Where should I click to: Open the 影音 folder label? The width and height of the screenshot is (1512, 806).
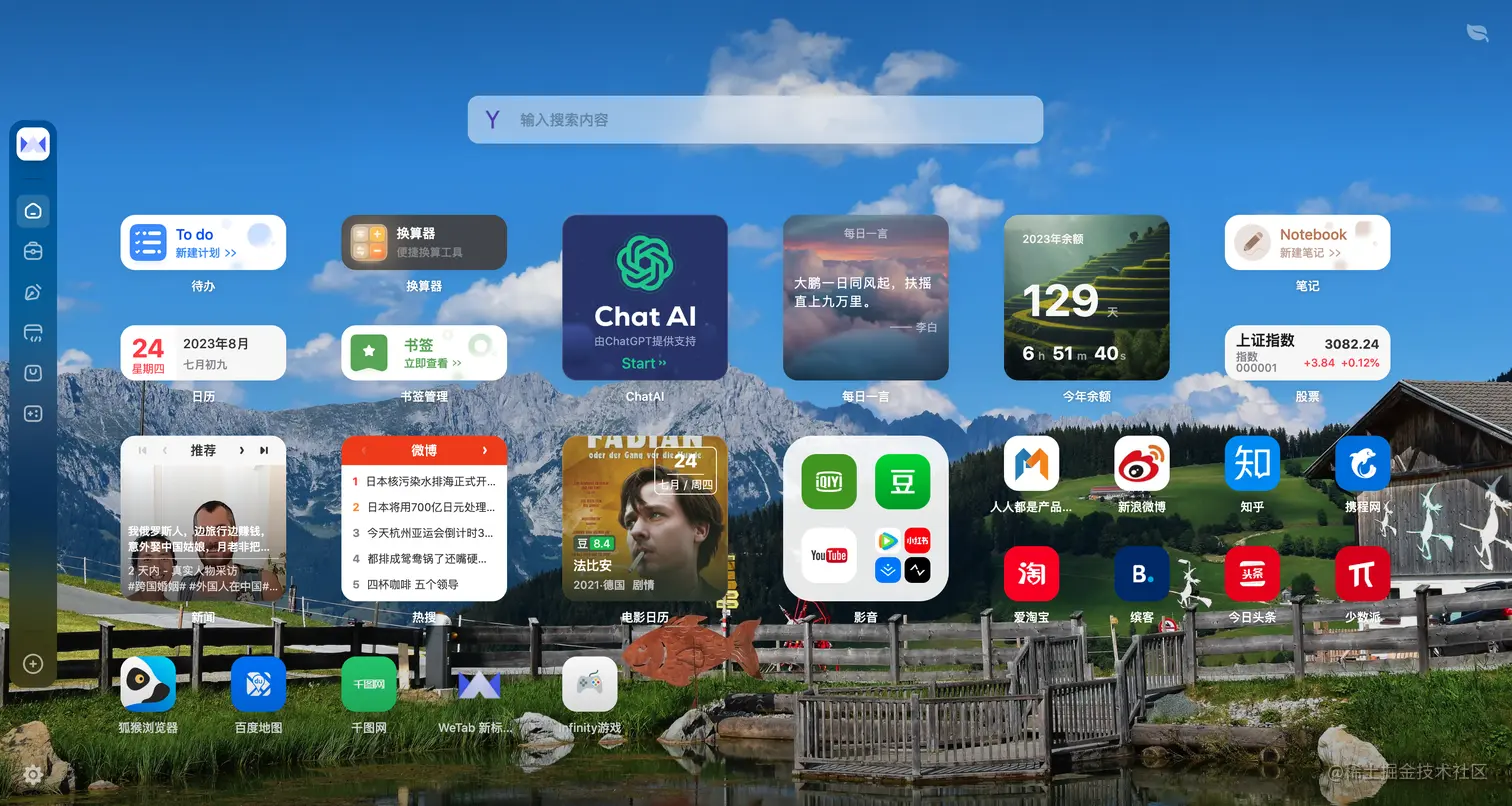[865, 617]
